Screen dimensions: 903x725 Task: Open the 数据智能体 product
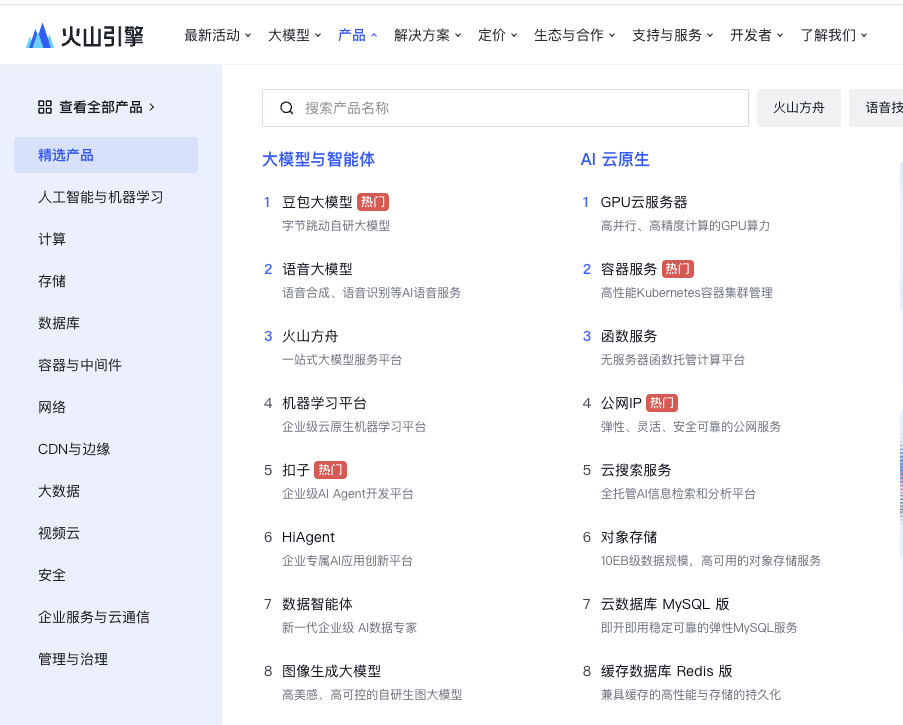tap(317, 604)
